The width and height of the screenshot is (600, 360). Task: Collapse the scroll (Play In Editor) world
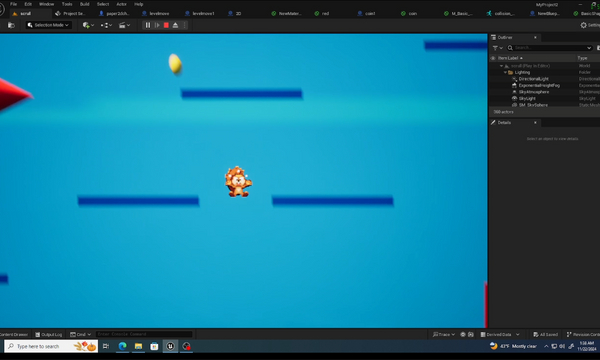501,66
